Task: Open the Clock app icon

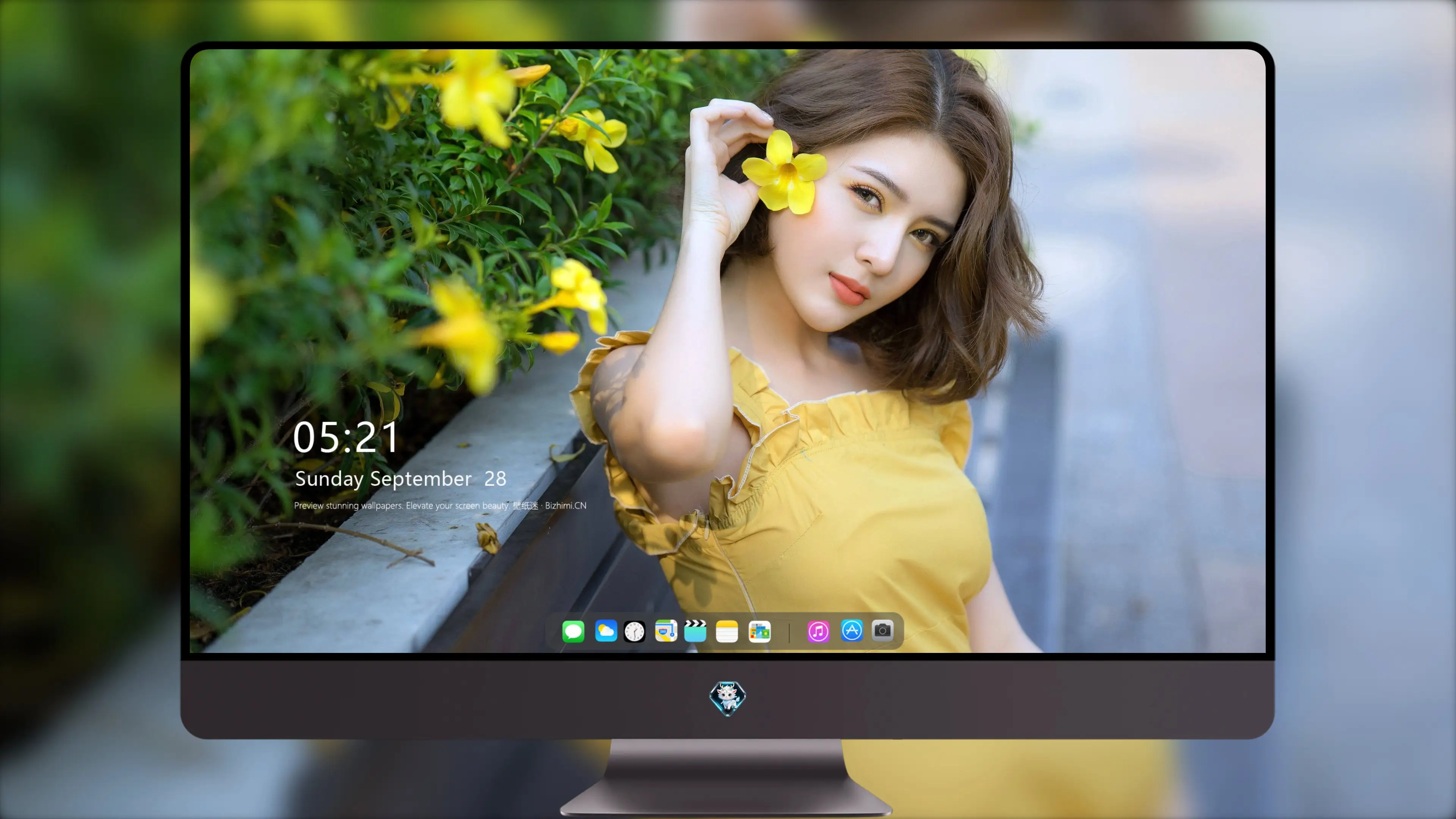Action: pyautogui.click(x=634, y=631)
